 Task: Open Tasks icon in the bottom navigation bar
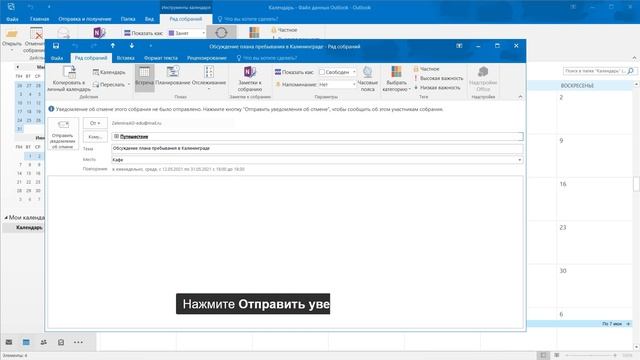click(x=61, y=342)
